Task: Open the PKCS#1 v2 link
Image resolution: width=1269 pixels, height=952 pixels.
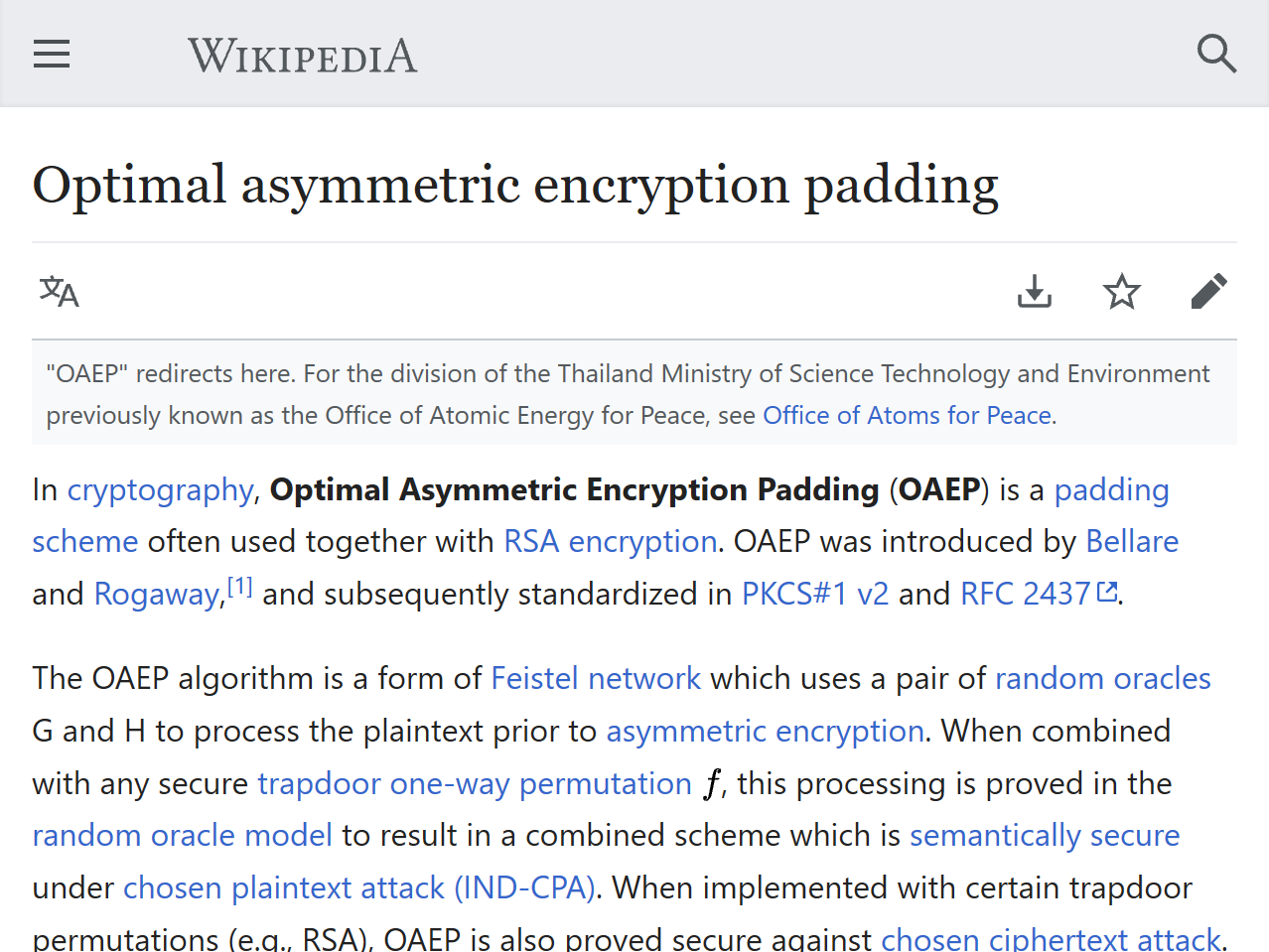Action: (x=815, y=594)
